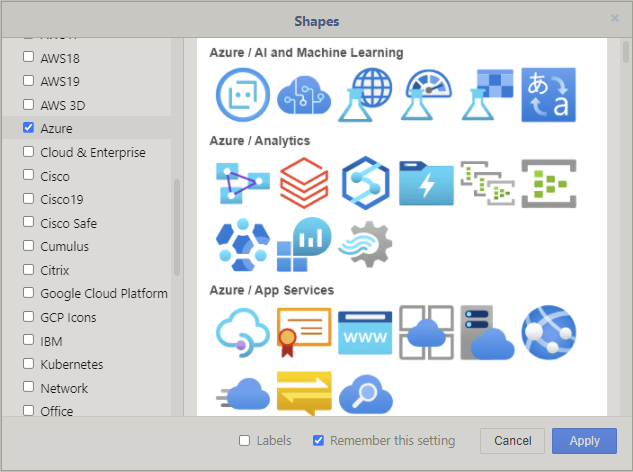
Task: Enable the Kubernetes shape library
Action: pyautogui.click(x=28, y=364)
